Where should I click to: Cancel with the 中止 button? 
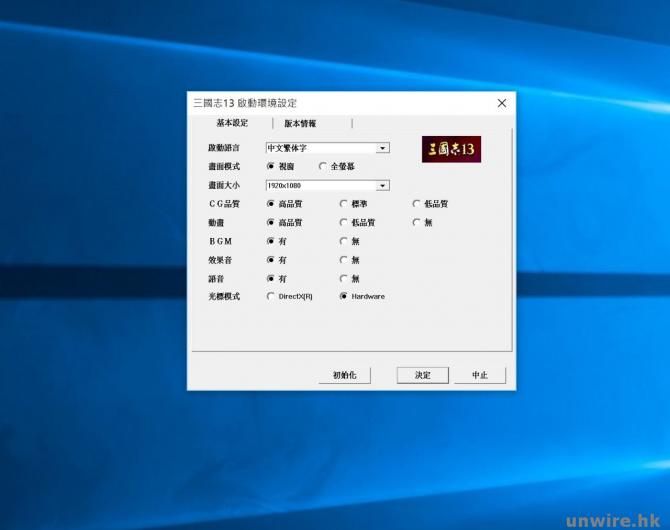click(479, 375)
